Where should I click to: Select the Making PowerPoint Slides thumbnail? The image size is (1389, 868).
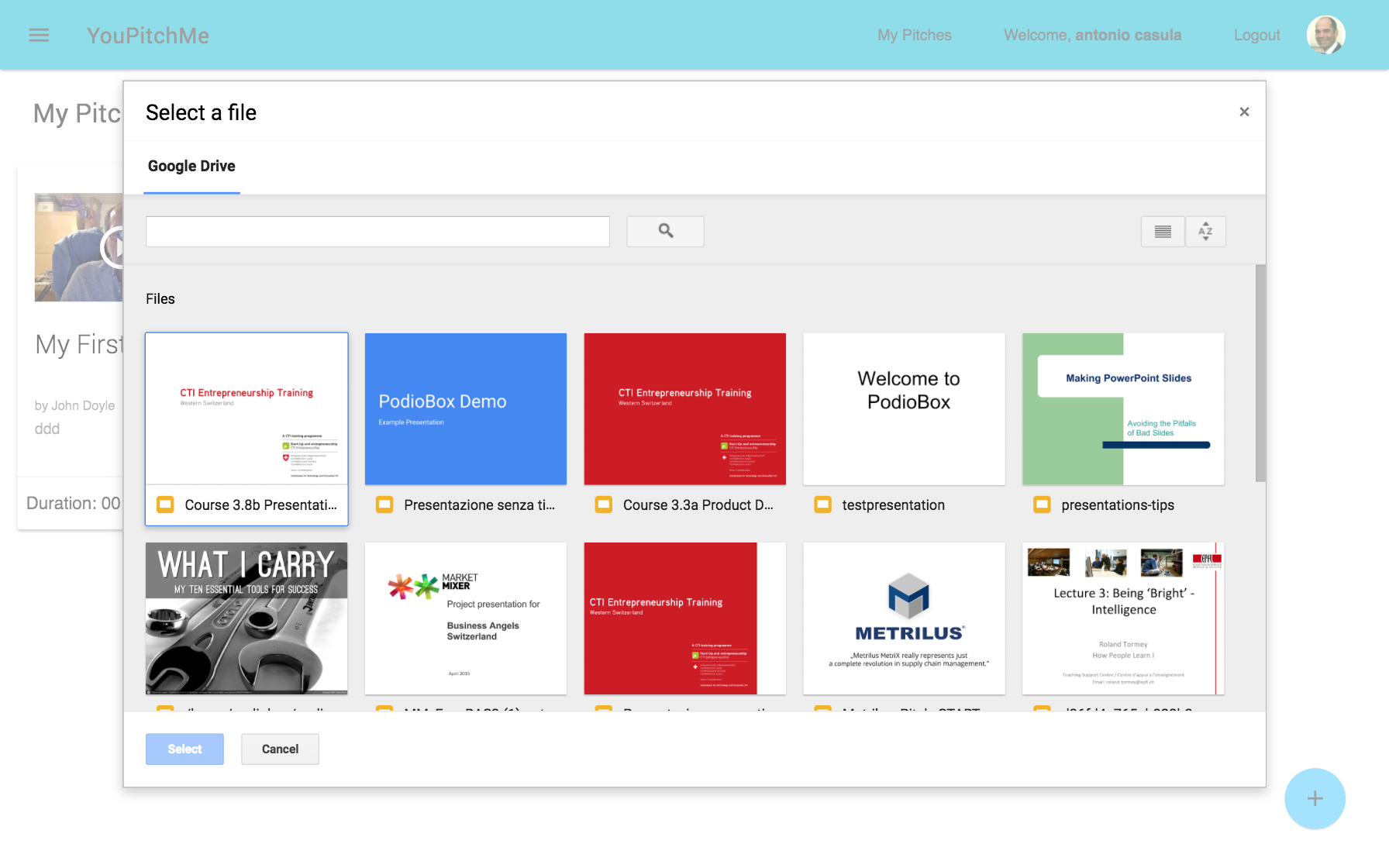click(1123, 409)
